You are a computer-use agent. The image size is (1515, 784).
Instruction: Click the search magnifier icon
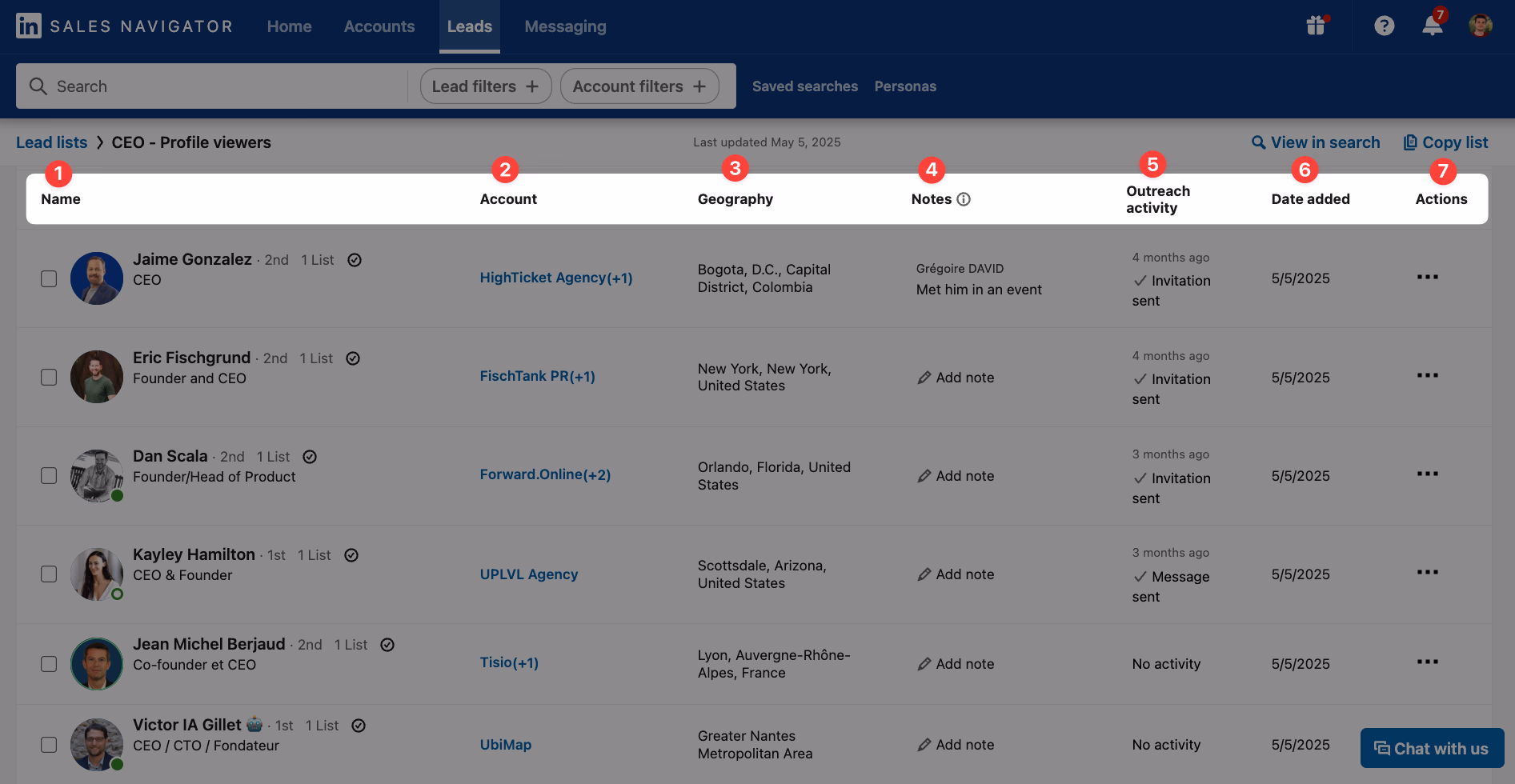(x=38, y=86)
